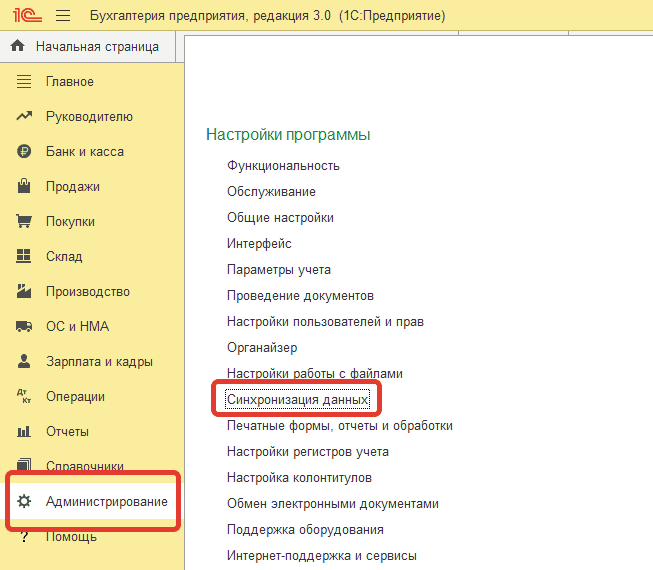Open Проведение документов settings
This screenshot has height=570, width=653.
300,296
